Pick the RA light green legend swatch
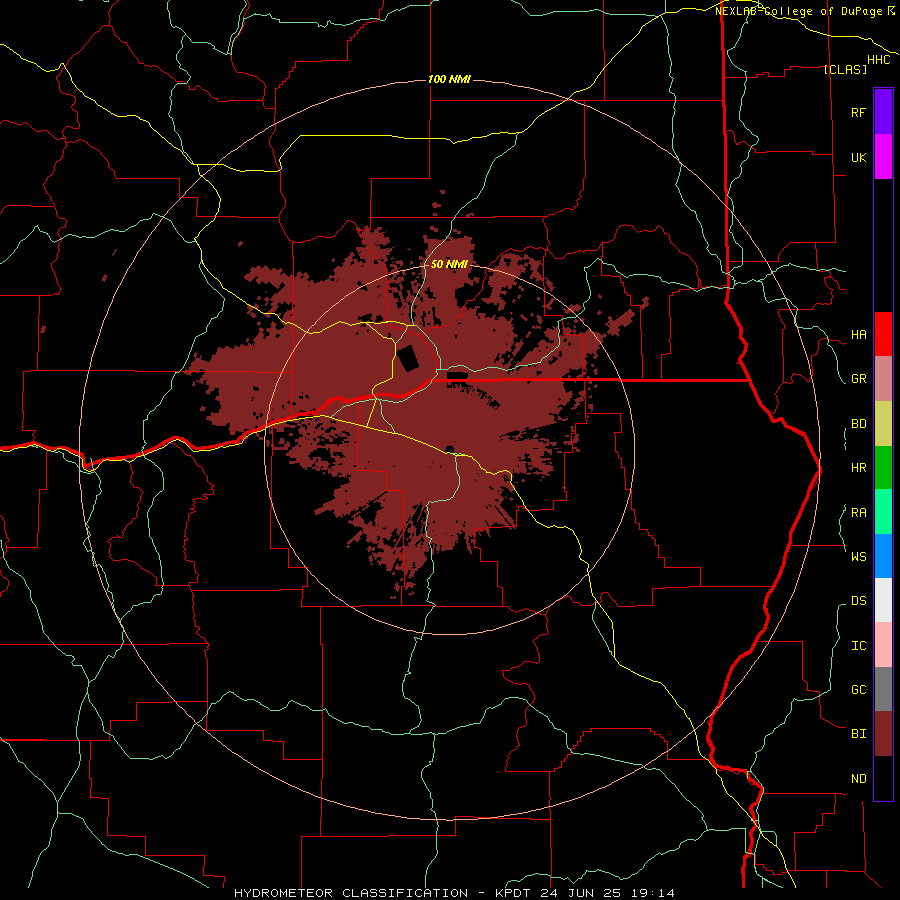900x900 pixels. 883,512
